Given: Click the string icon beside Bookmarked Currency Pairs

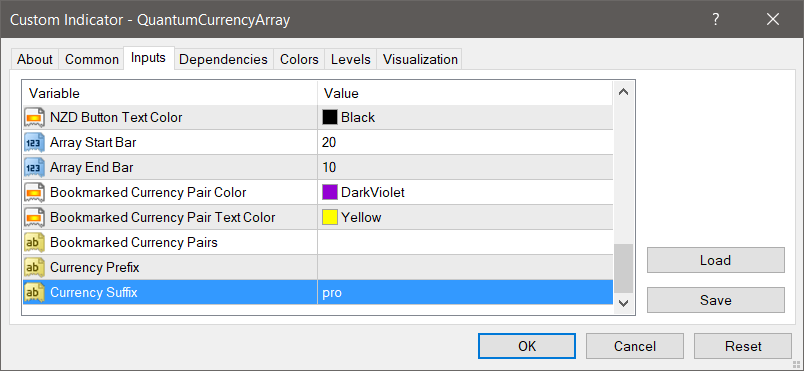Looking at the screenshot, I should [x=34, y=242].
